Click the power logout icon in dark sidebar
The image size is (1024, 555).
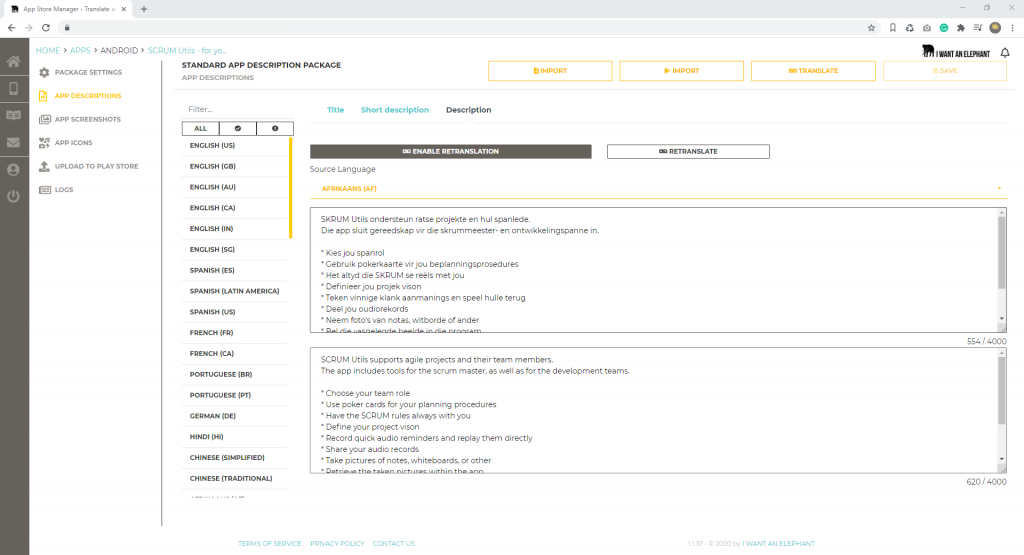coord(14,197)
